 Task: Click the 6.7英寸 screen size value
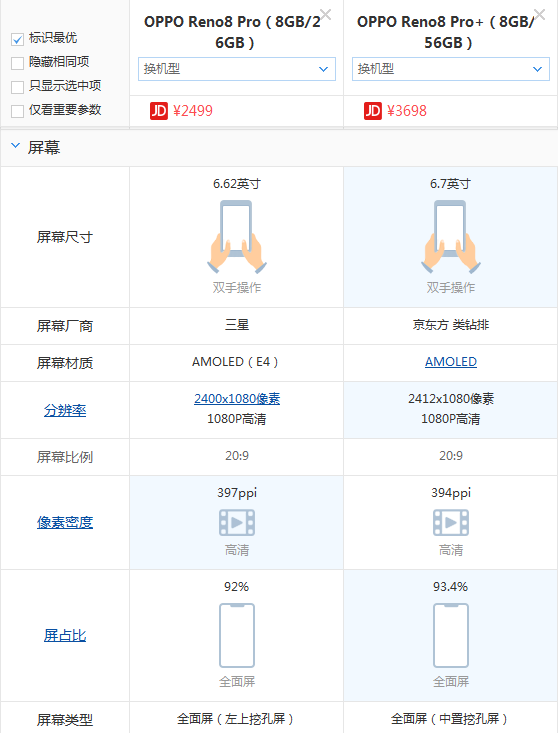point(451,184)
